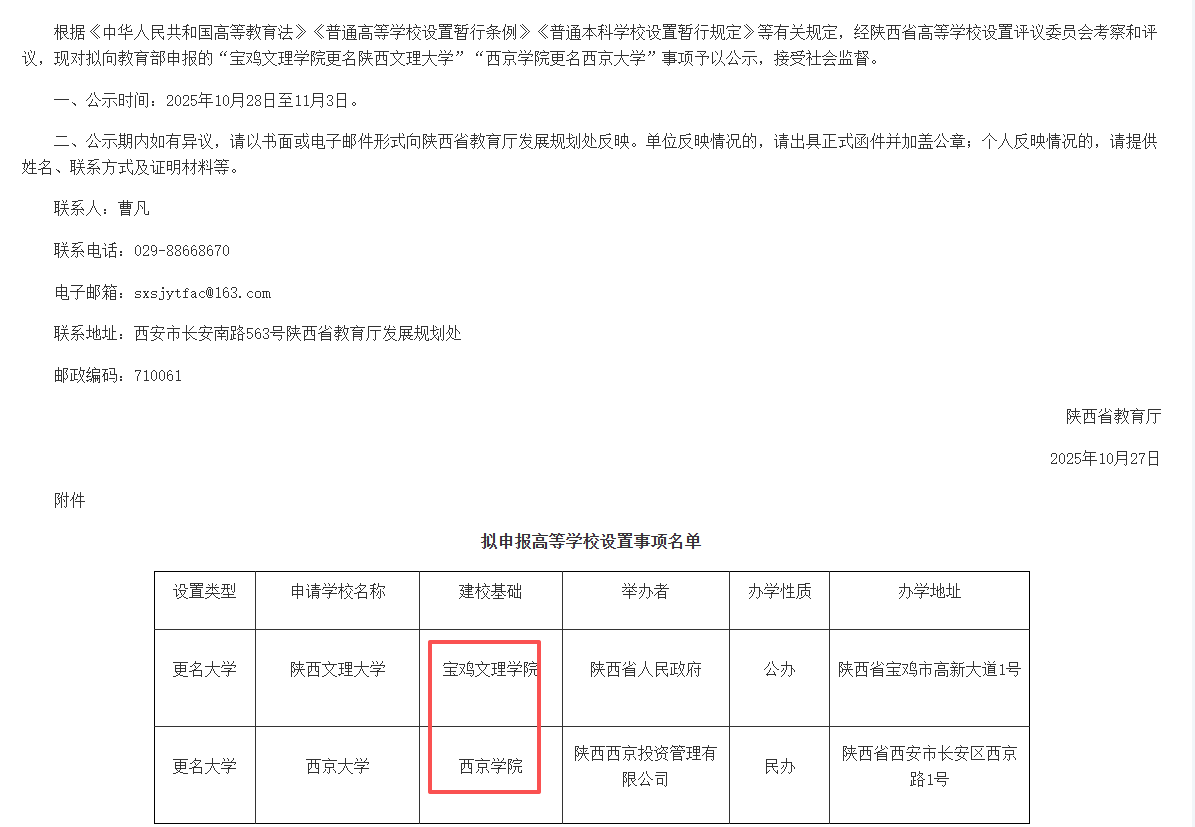Click the table title 拟申报高等学校设置事项名单
This screenshot has width=1195, height=827.
pyautogui.click(x=591, y=541)
